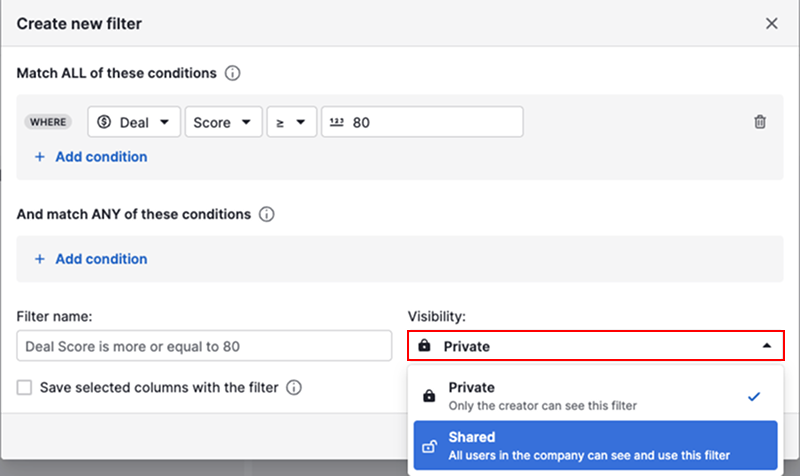Click info icon beside Match ALL conditions
800x476 pixels.
pos(232,73)
